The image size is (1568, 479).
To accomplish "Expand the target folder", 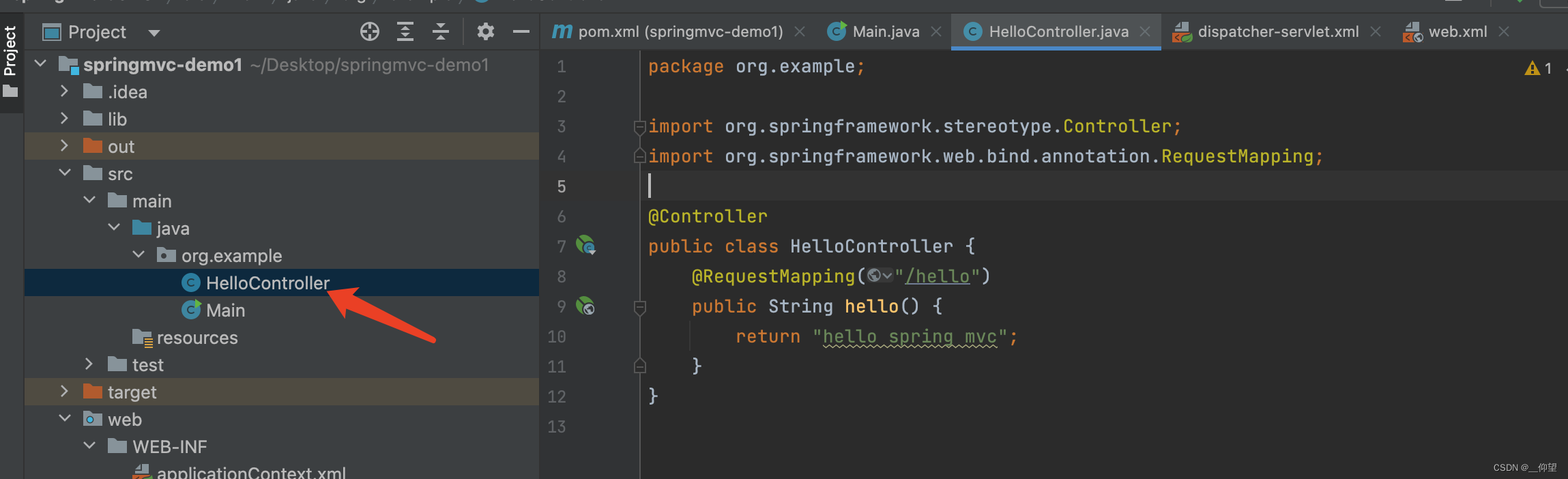I will (x=64, y=392).
